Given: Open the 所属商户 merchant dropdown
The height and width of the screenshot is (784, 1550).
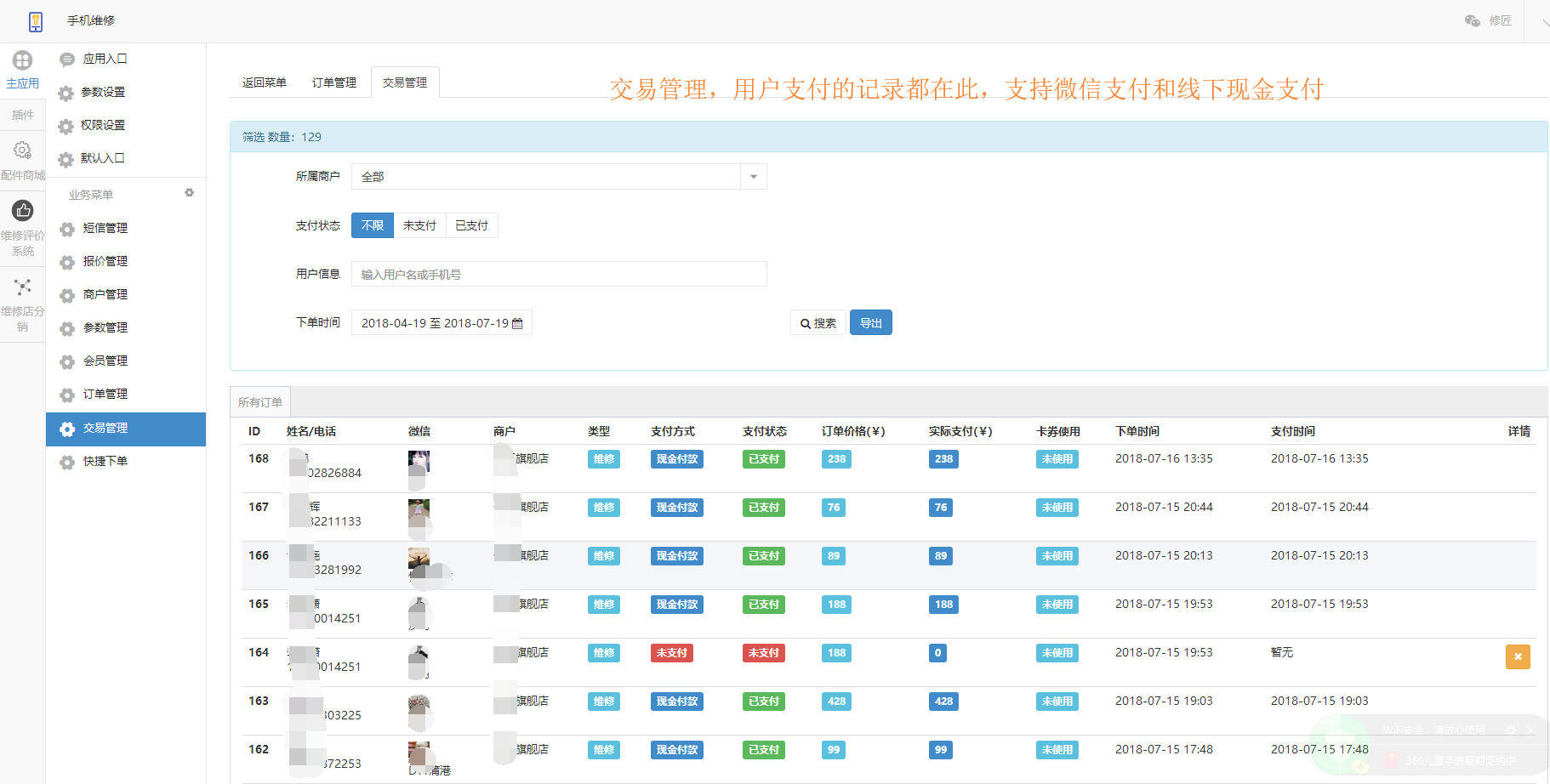Looking at the screenshot, I should coord(752,176).
